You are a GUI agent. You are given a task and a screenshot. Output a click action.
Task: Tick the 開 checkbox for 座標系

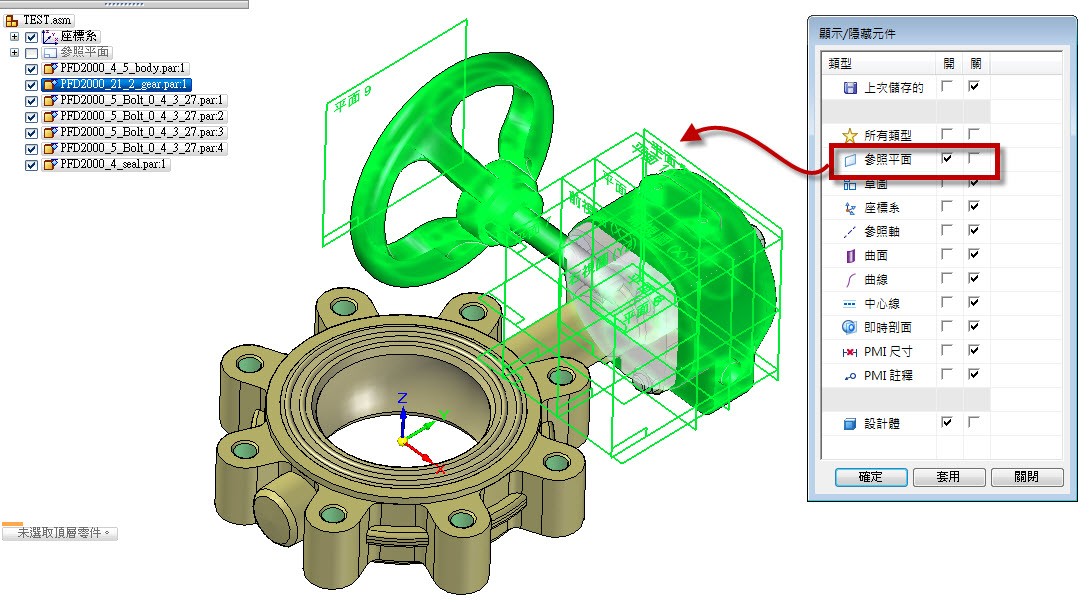pyautogui.click(x=947, y=208)
